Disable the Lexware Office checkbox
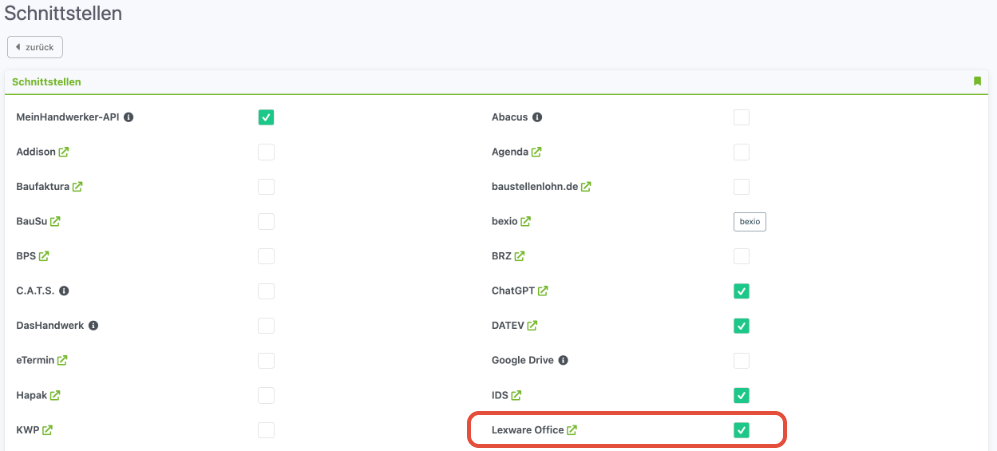The height and width of the screenshot is (451, 997). [741, 430]
